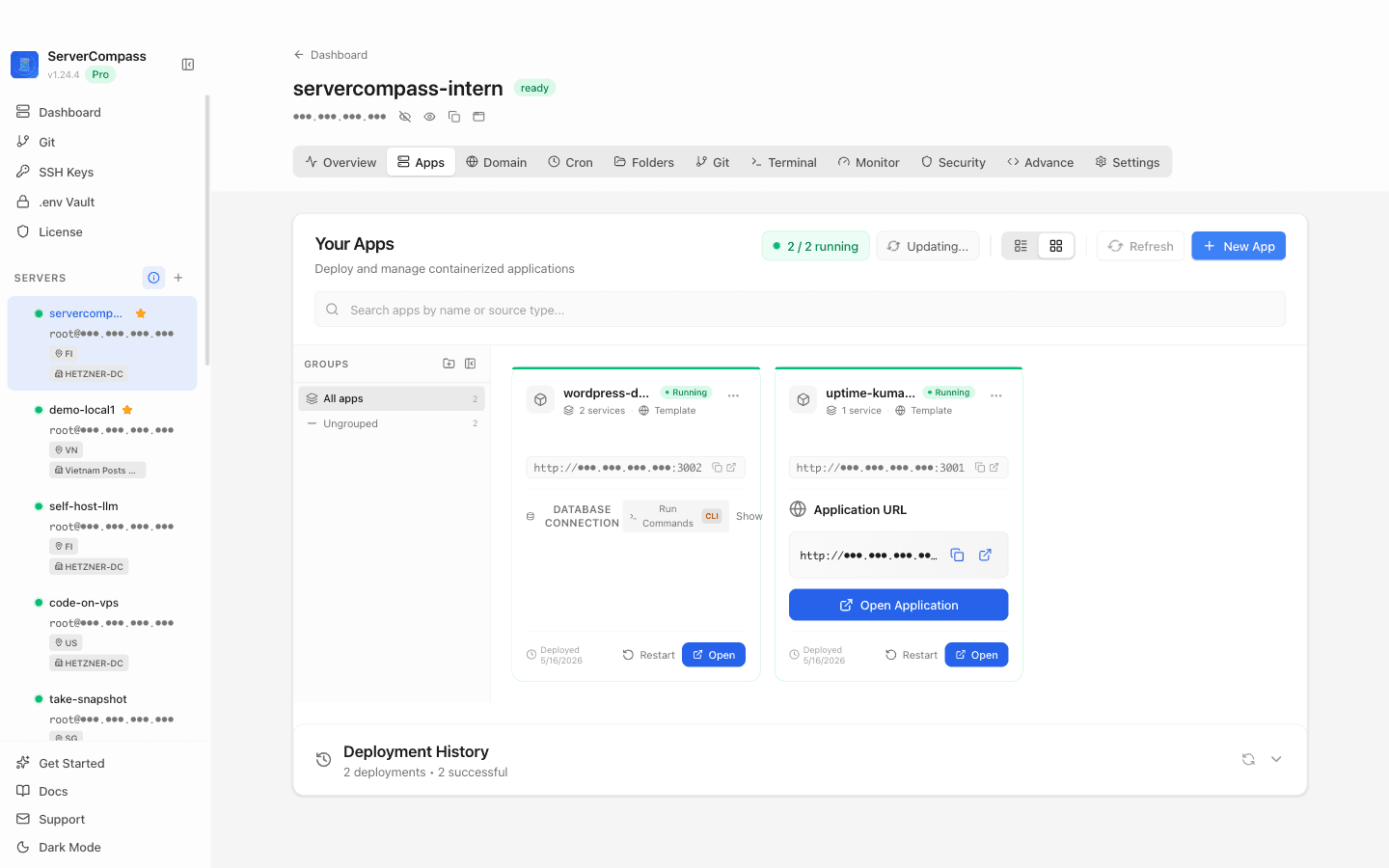Select the demo-local1 server
This screenshot has height=868, width=1389.
[x=102, y=440]
